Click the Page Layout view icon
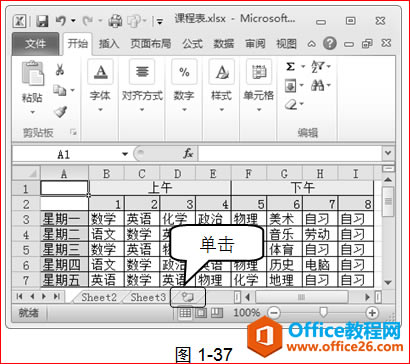Image resolution: width=410 pixels, height=364 pixels. click(x=201, y=312)
